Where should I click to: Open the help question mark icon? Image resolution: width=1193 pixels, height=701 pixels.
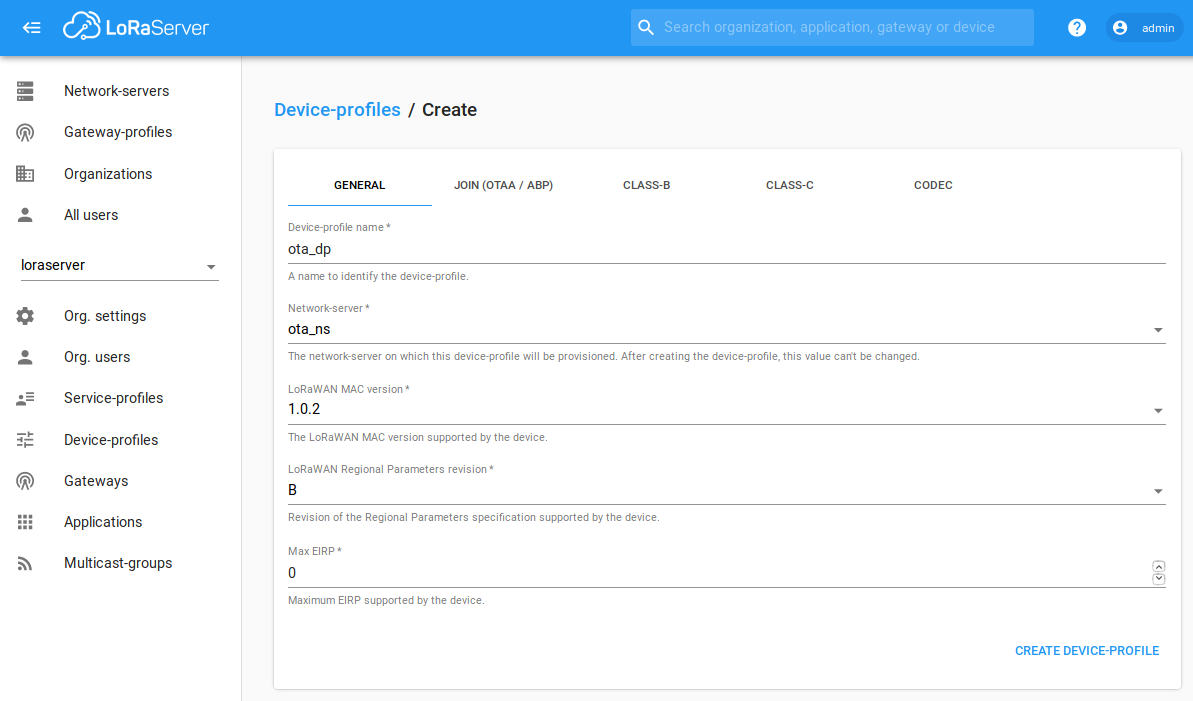click(x=1076, y=27)
